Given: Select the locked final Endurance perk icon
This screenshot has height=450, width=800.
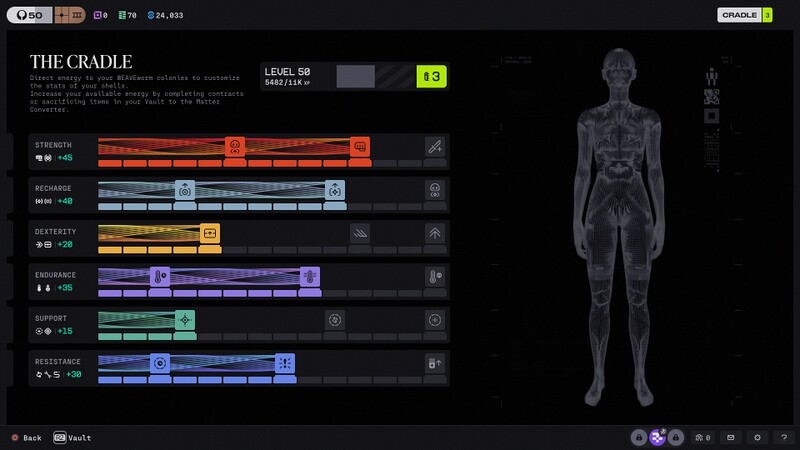Looking at the screenshot, I should coord(435,277).
